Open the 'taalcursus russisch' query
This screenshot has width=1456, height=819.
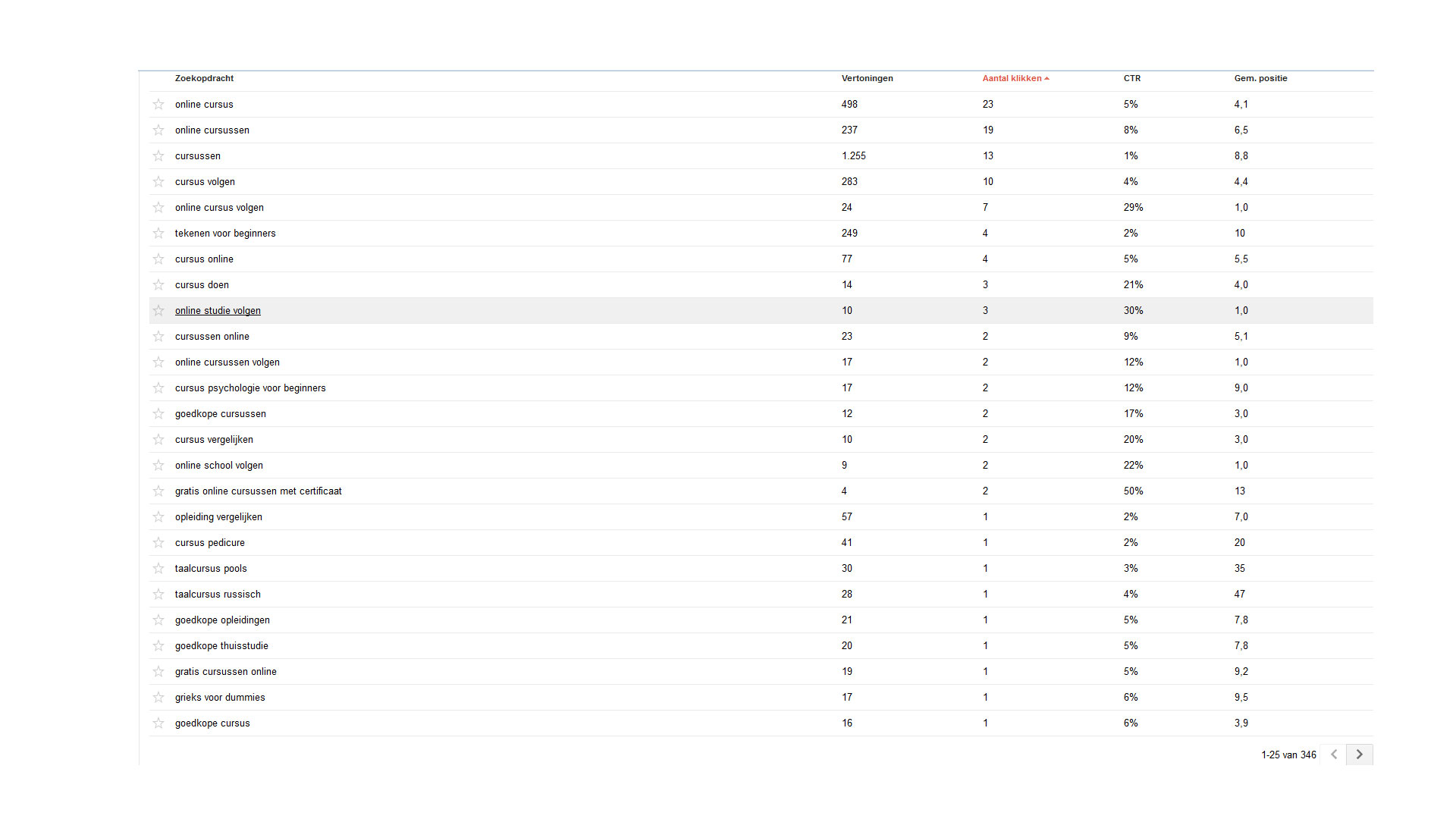pos(218,595)
